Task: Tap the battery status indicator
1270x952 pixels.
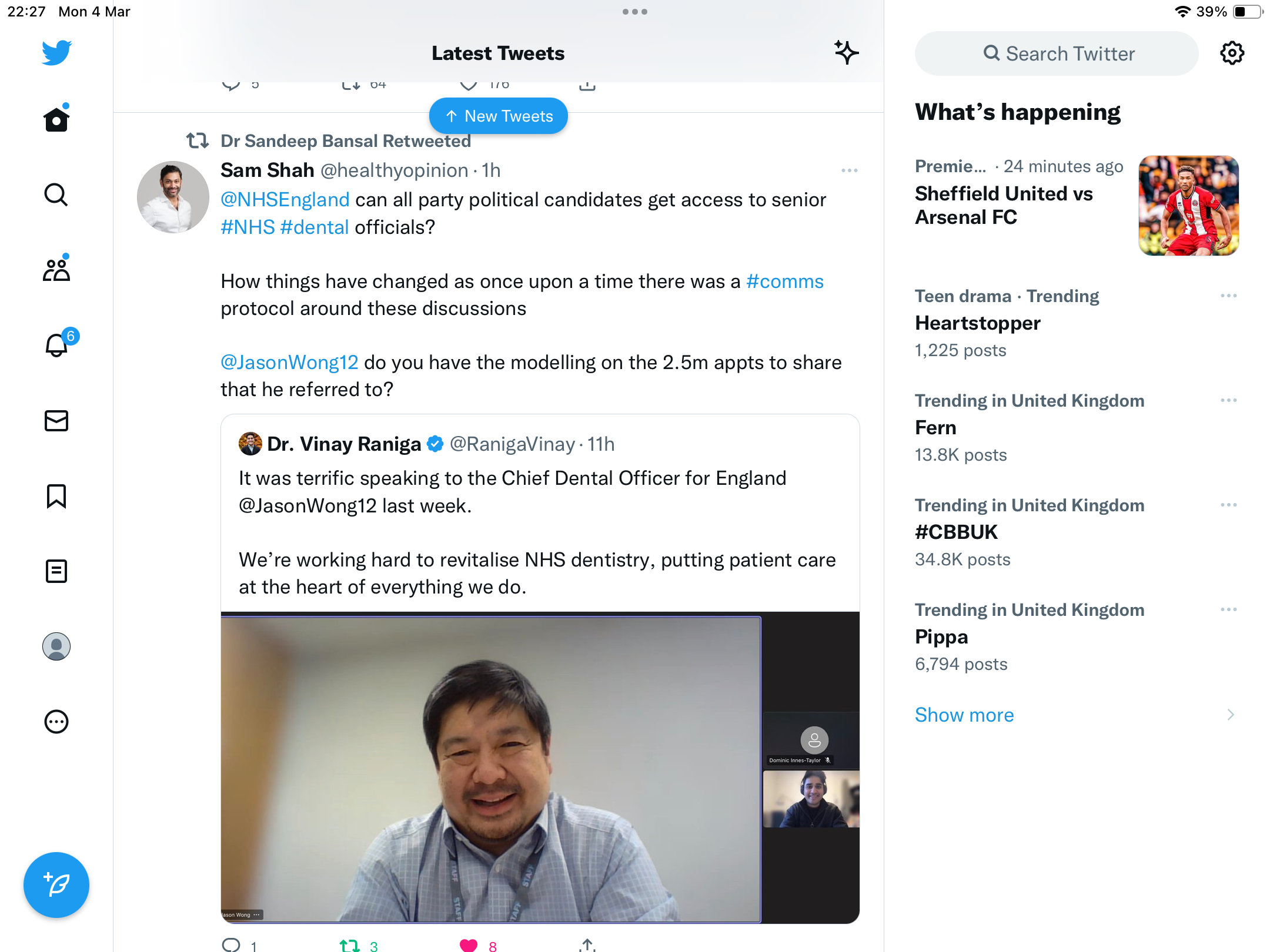Action: pos(1248,12)
